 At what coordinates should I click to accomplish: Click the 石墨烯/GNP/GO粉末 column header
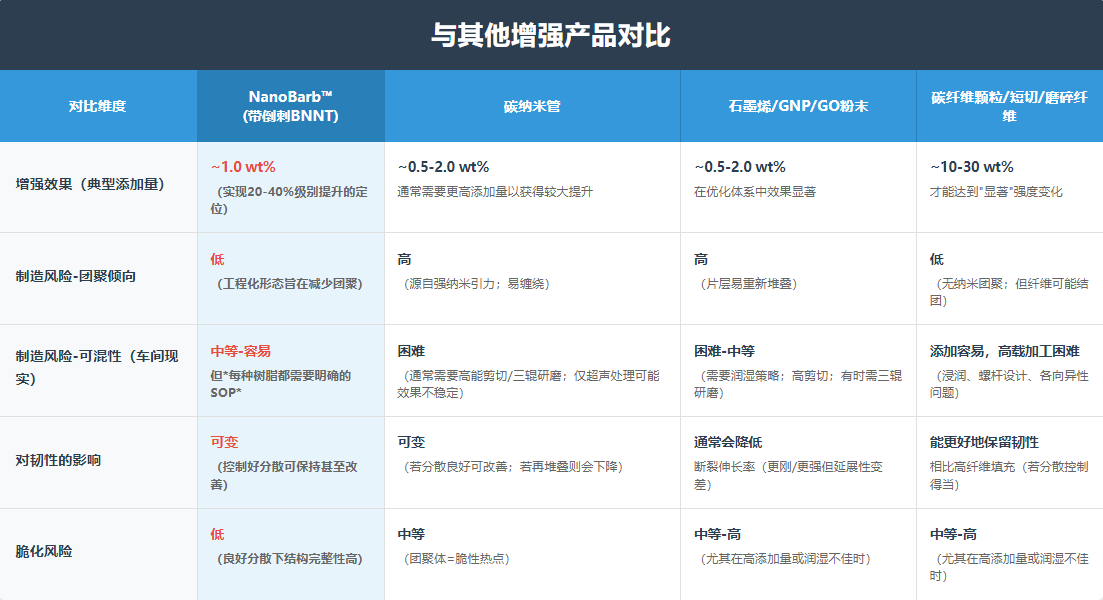pos(797,104)
